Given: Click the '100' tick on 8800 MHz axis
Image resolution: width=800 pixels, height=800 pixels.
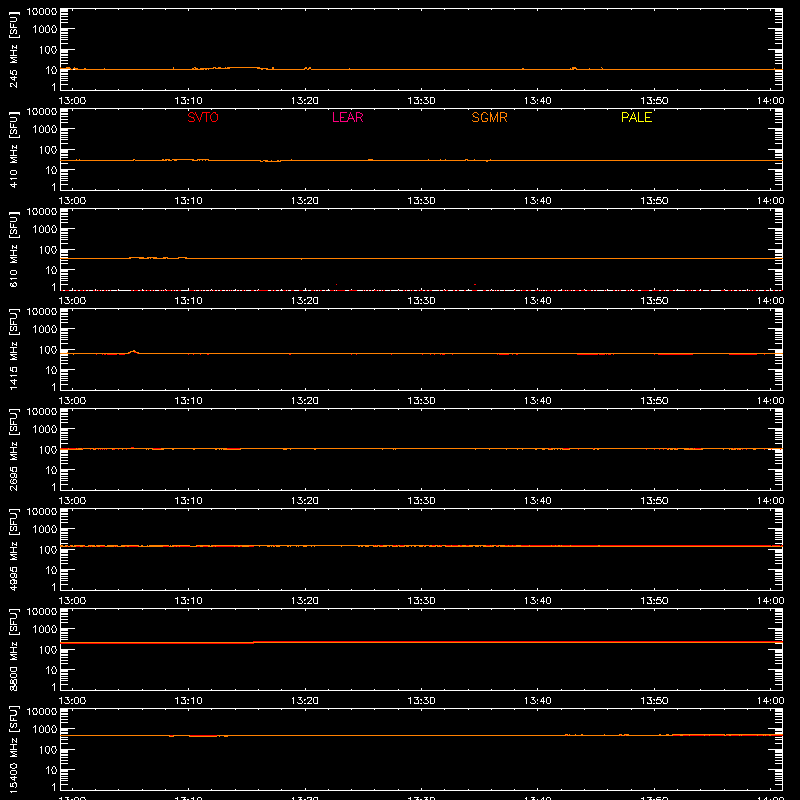Looking at the screenshot, I should pos(48,650).
